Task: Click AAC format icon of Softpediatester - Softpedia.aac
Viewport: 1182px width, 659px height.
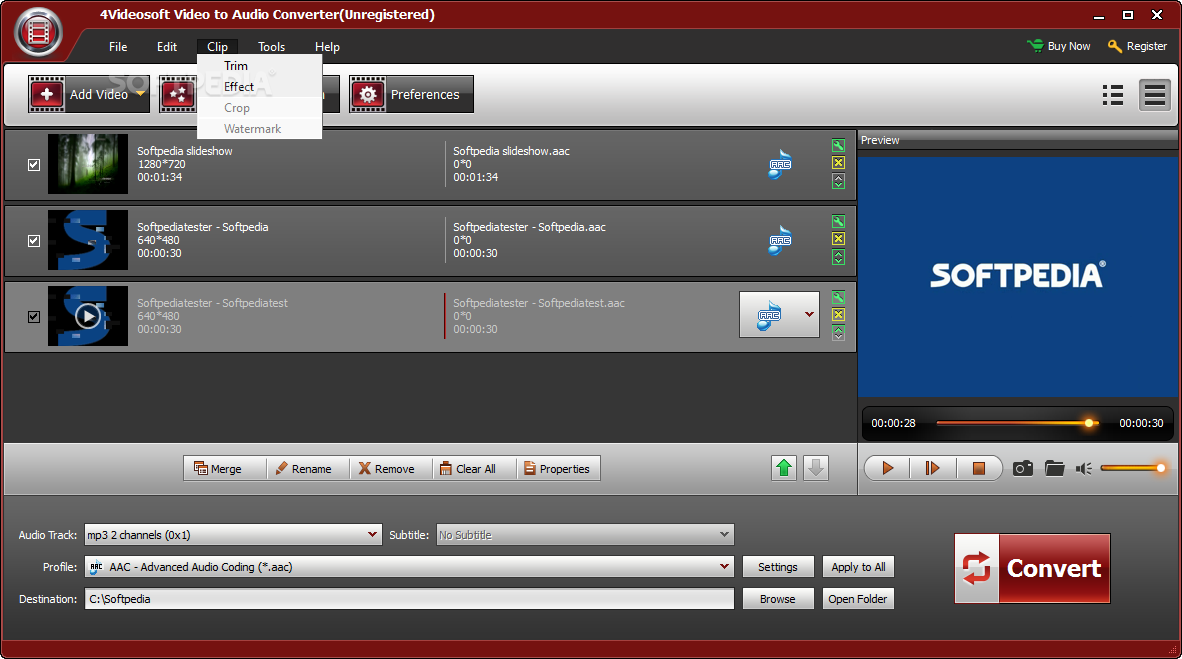Action: click(x=780, y=241)
